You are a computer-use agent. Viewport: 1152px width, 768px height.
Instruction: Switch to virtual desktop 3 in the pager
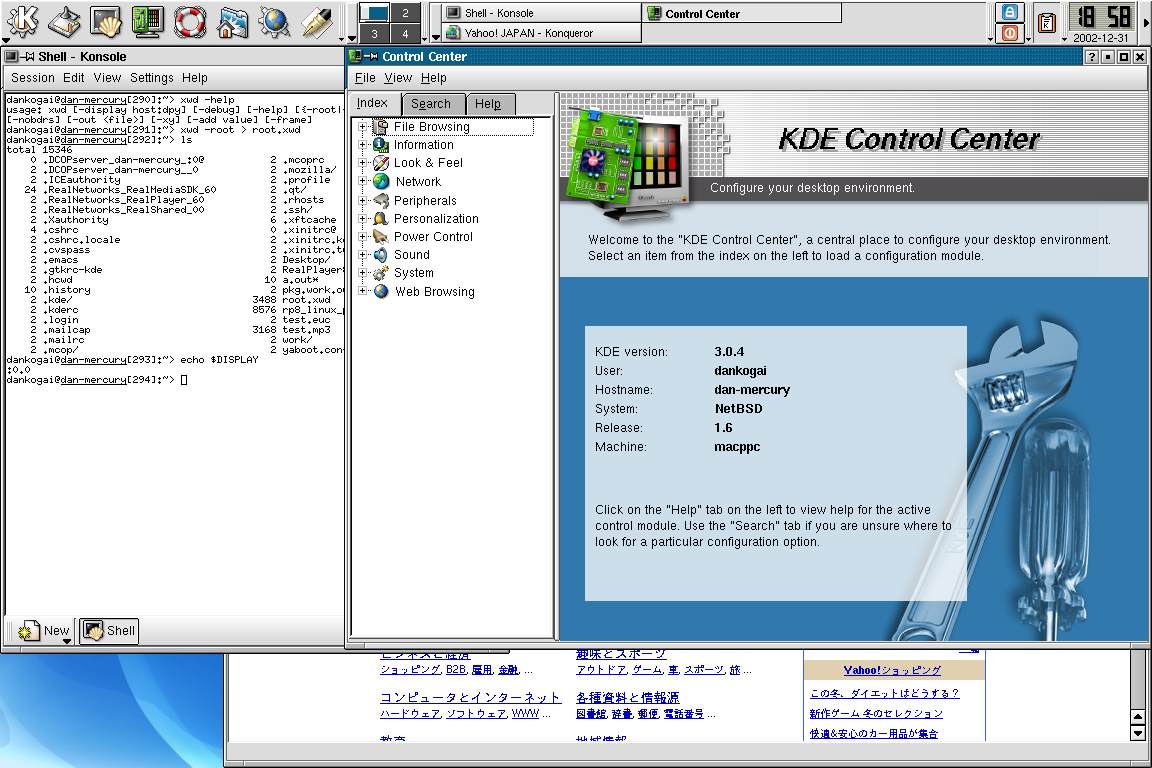click(374, 33)
